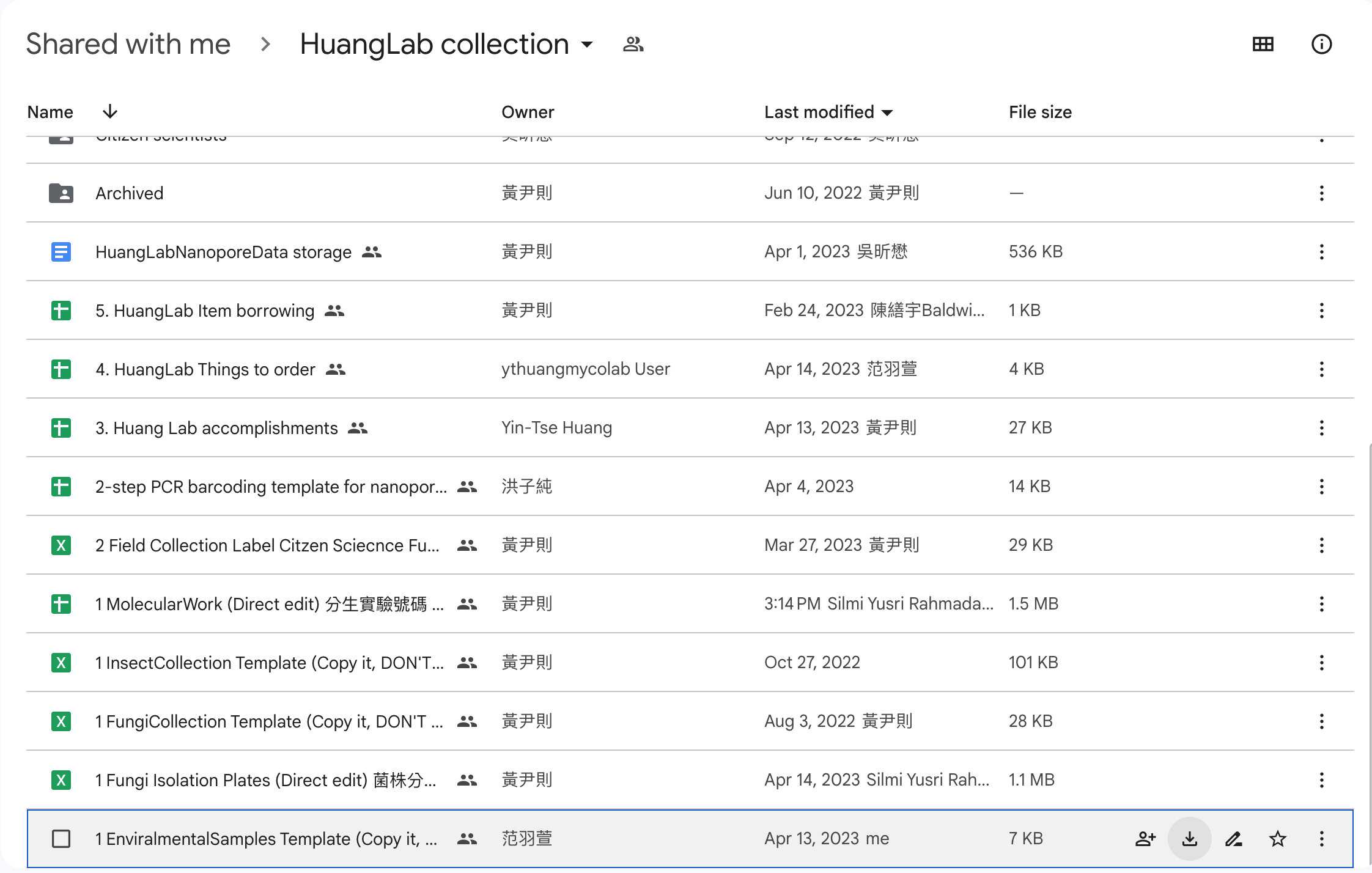Go back to Shared with me

[128, 44]
